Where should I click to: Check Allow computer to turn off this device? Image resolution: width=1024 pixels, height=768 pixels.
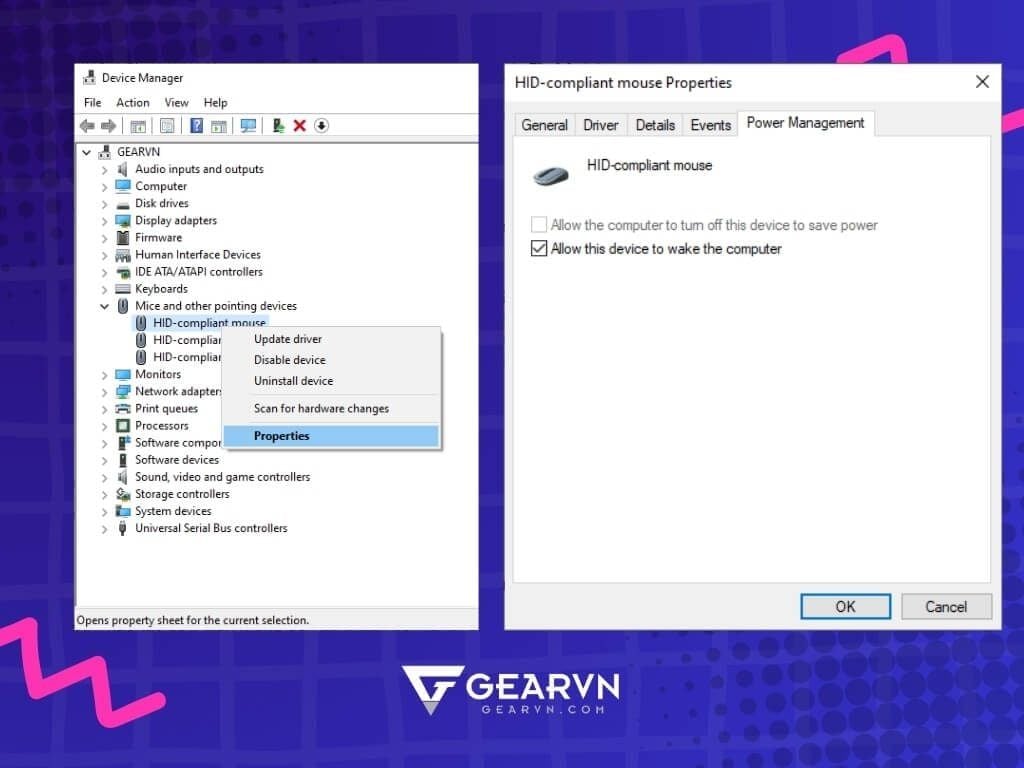[x=538, y=224]
